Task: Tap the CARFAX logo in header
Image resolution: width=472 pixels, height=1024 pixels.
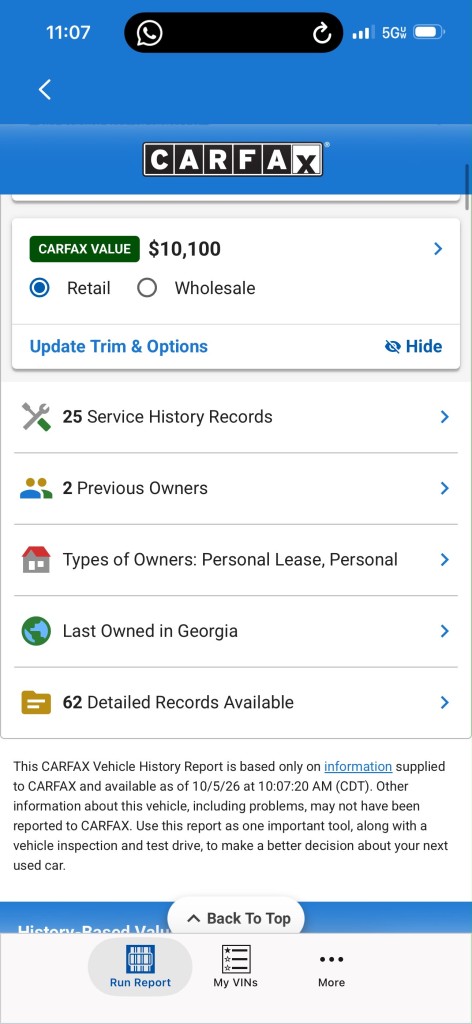Action: [x=233, y=159]
